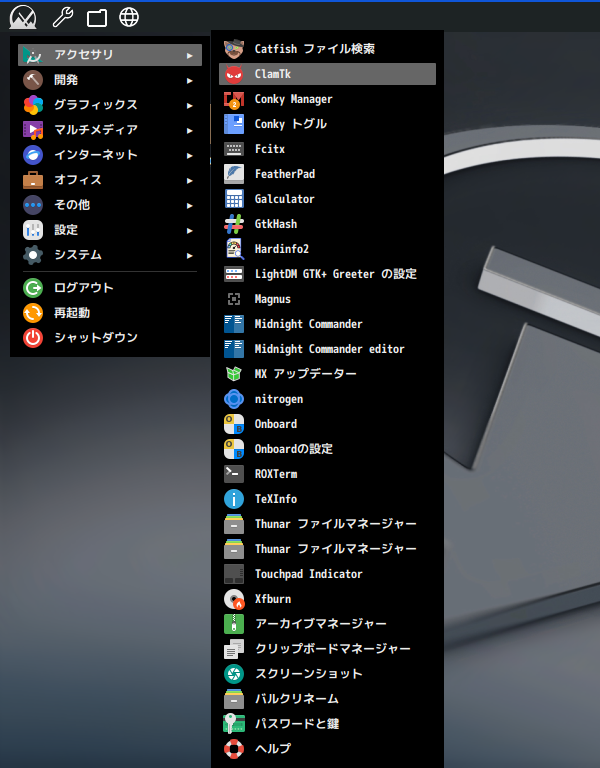
Task: Click the パスワードと鍵 key icon
Action: tap(234, 724)
